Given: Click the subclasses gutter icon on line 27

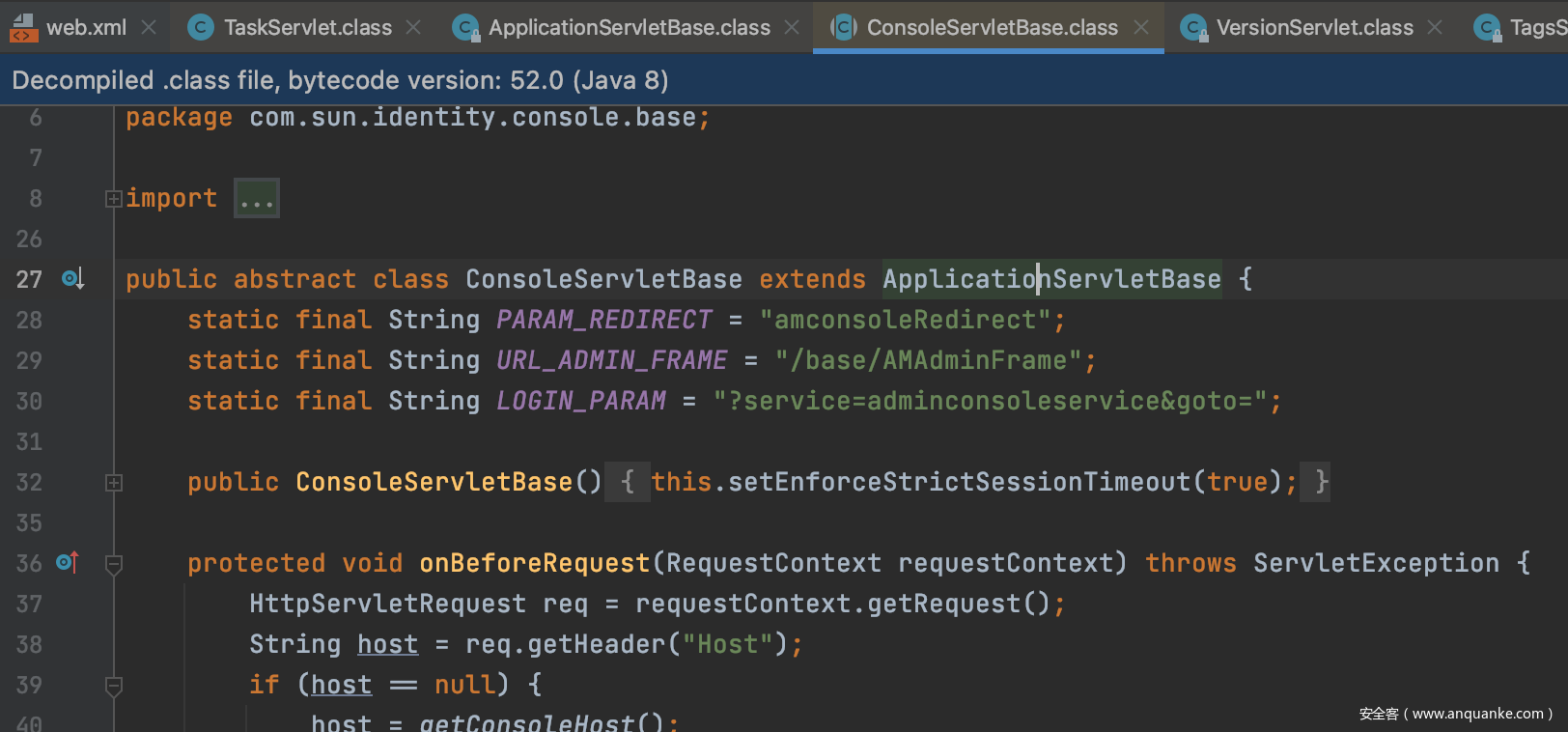Looking at the screenshot, I should pos(72,279).
